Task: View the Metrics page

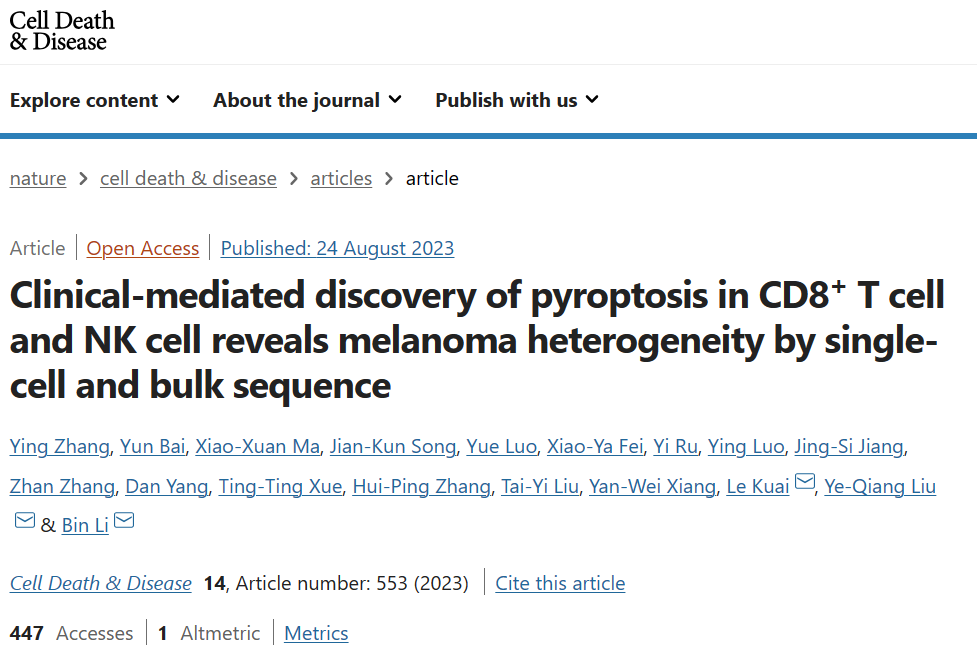Action: pos(316,633)
